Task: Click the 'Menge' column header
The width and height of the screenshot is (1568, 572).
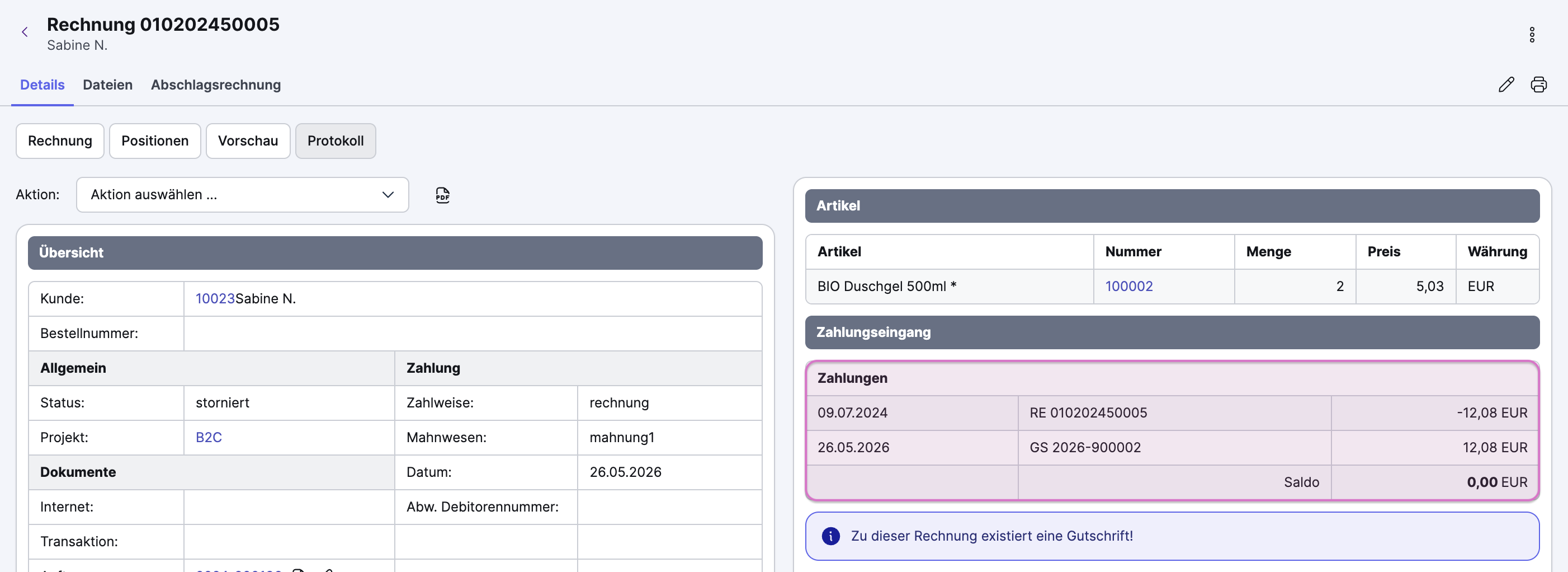Action: click(x=1268, y=252)
